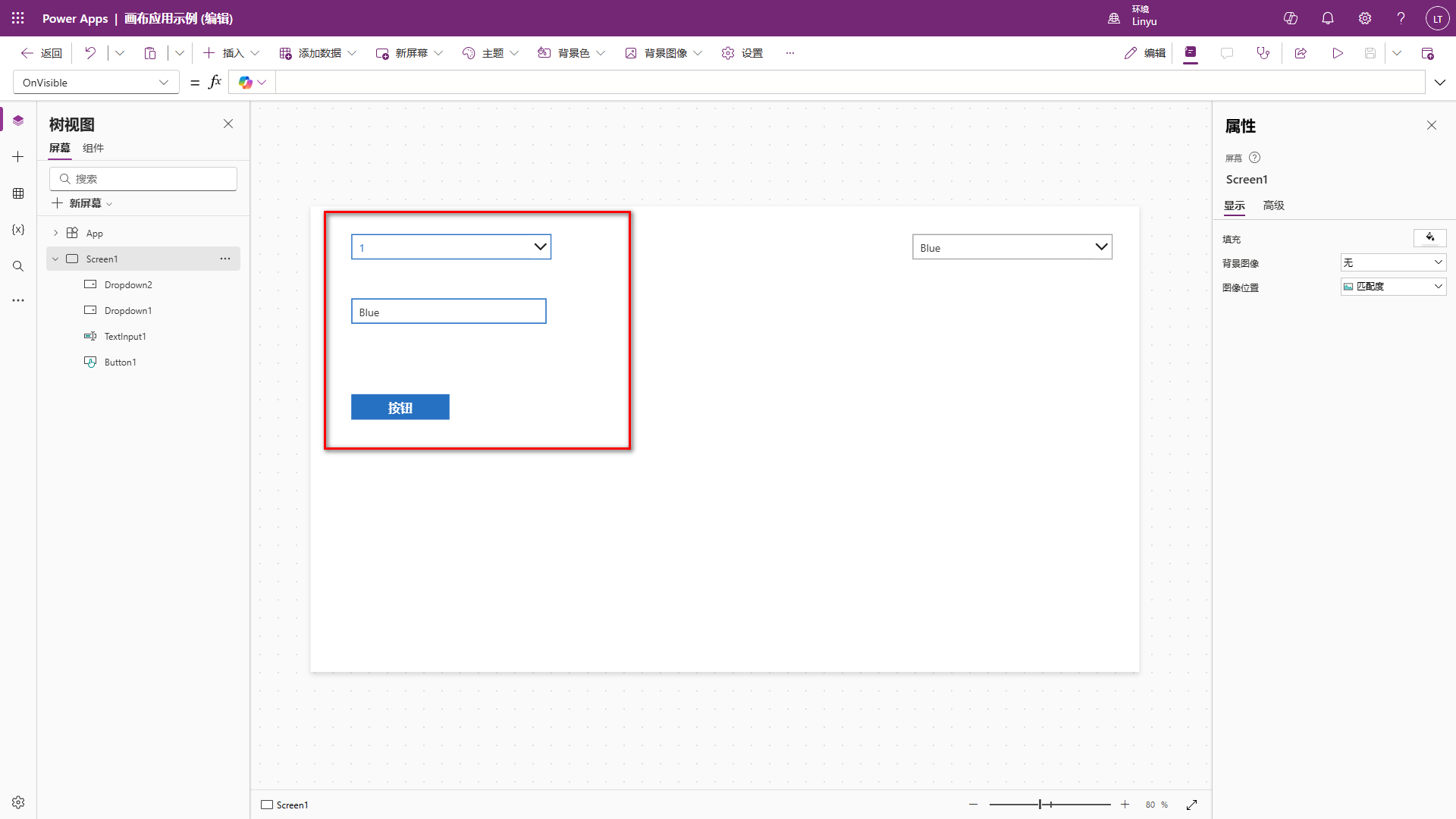
Task: Click the tree view search field
Action: click(144, 179)
